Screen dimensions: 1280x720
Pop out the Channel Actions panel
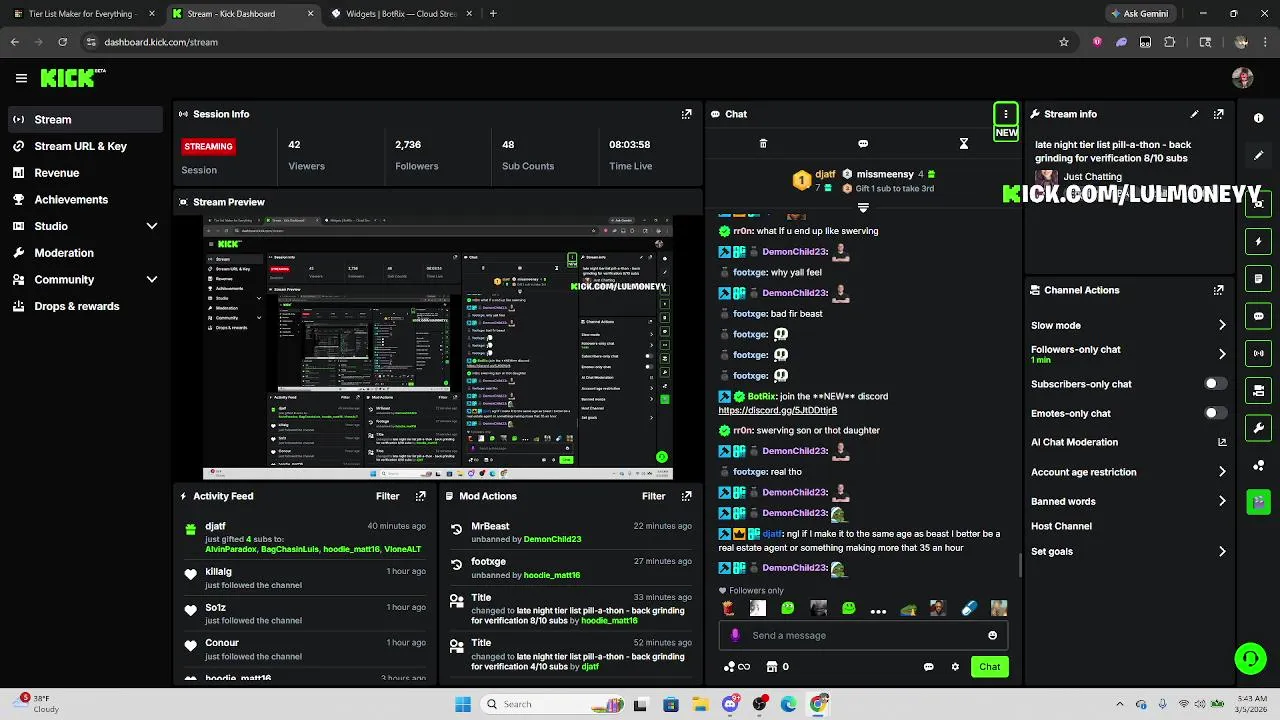(x=1218, y=290)
